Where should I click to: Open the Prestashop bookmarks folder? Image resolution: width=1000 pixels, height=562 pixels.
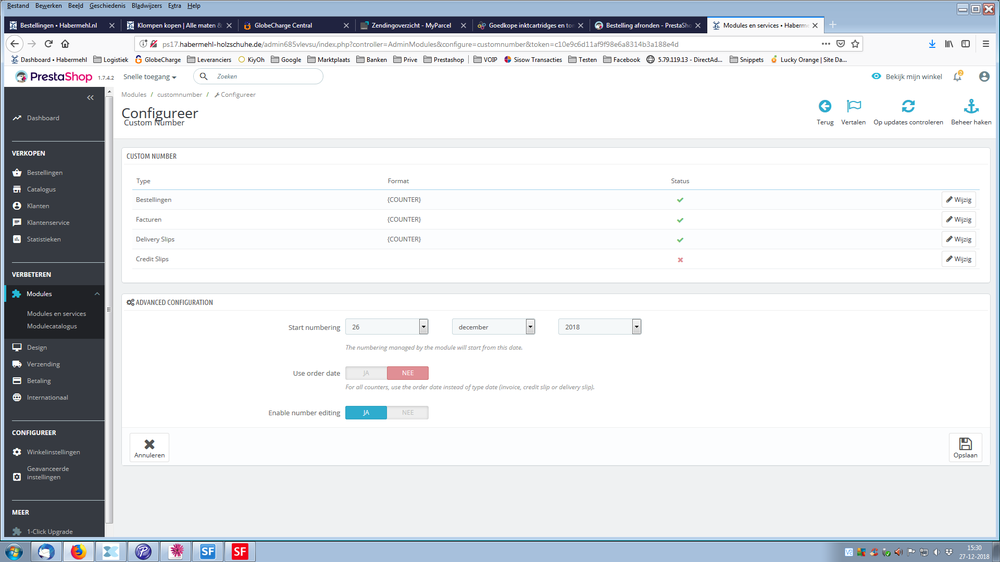[x=443, y=60]
